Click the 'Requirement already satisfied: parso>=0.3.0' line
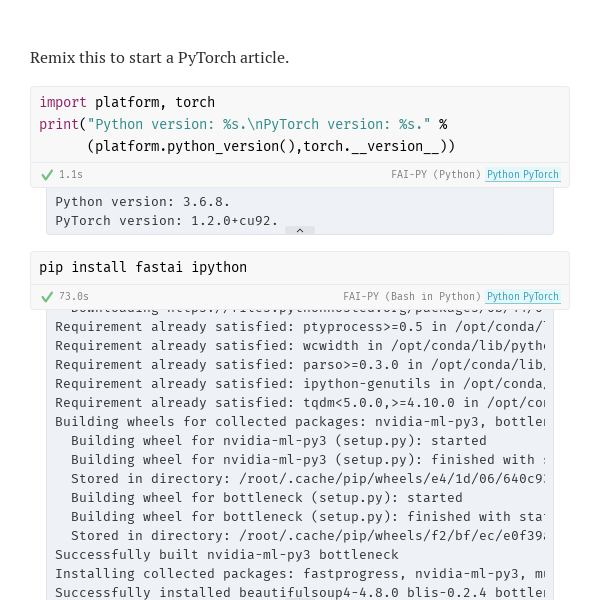The image size is (600, 600). [x=300, y=365]
